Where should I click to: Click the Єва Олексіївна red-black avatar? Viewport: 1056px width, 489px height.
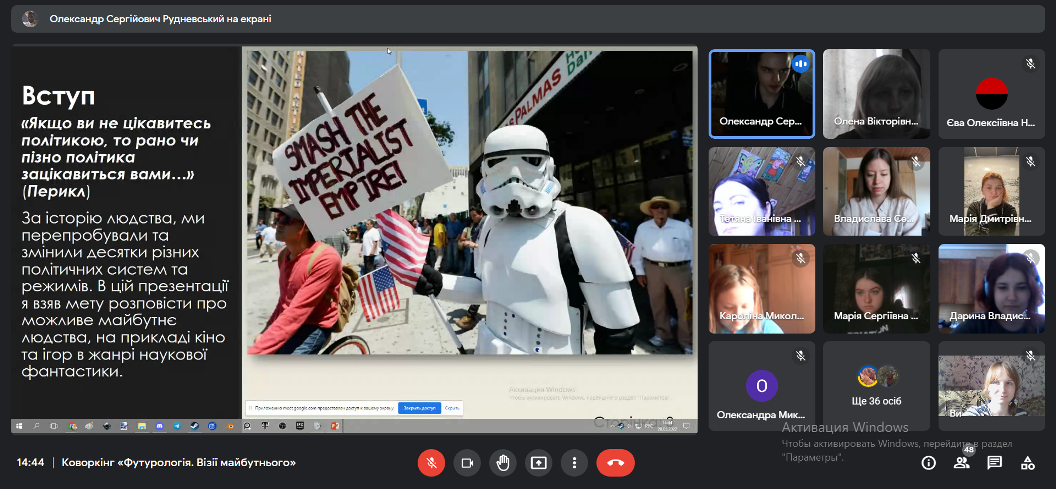(x=990, y=92)
